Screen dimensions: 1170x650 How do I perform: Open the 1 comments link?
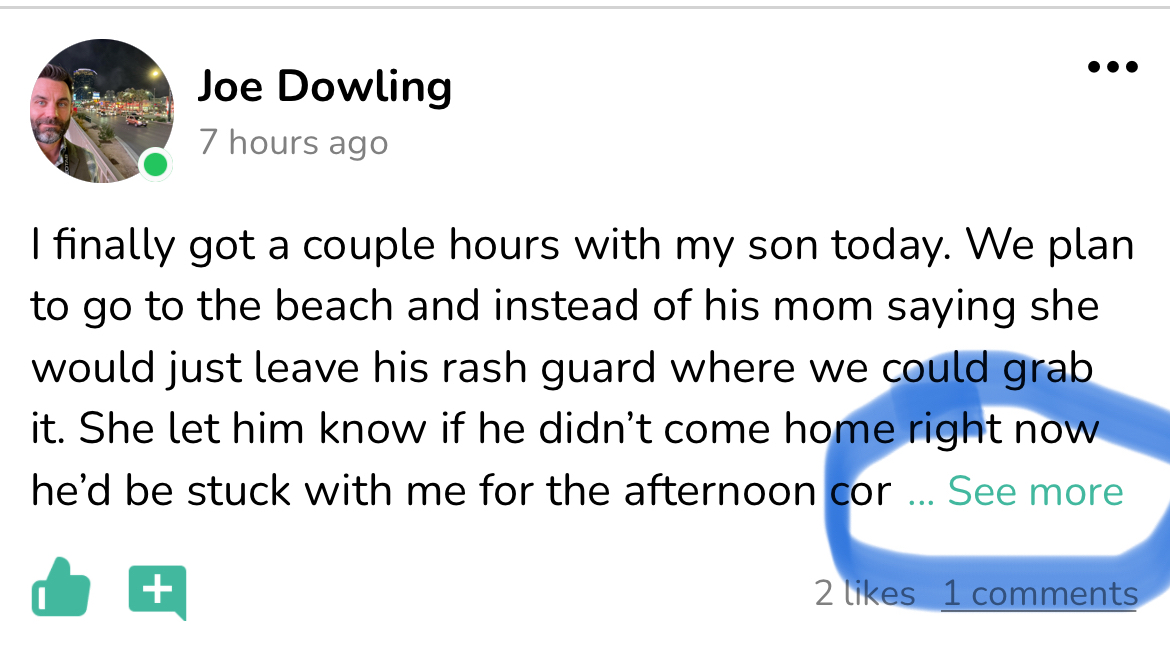click(x=1040, y=594)
